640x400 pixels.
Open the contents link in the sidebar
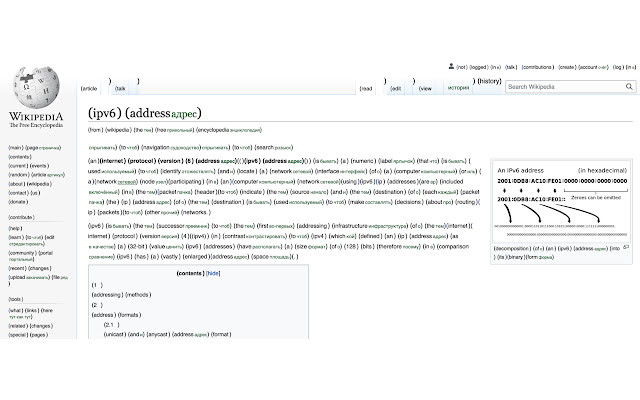[x=20, y=157]
